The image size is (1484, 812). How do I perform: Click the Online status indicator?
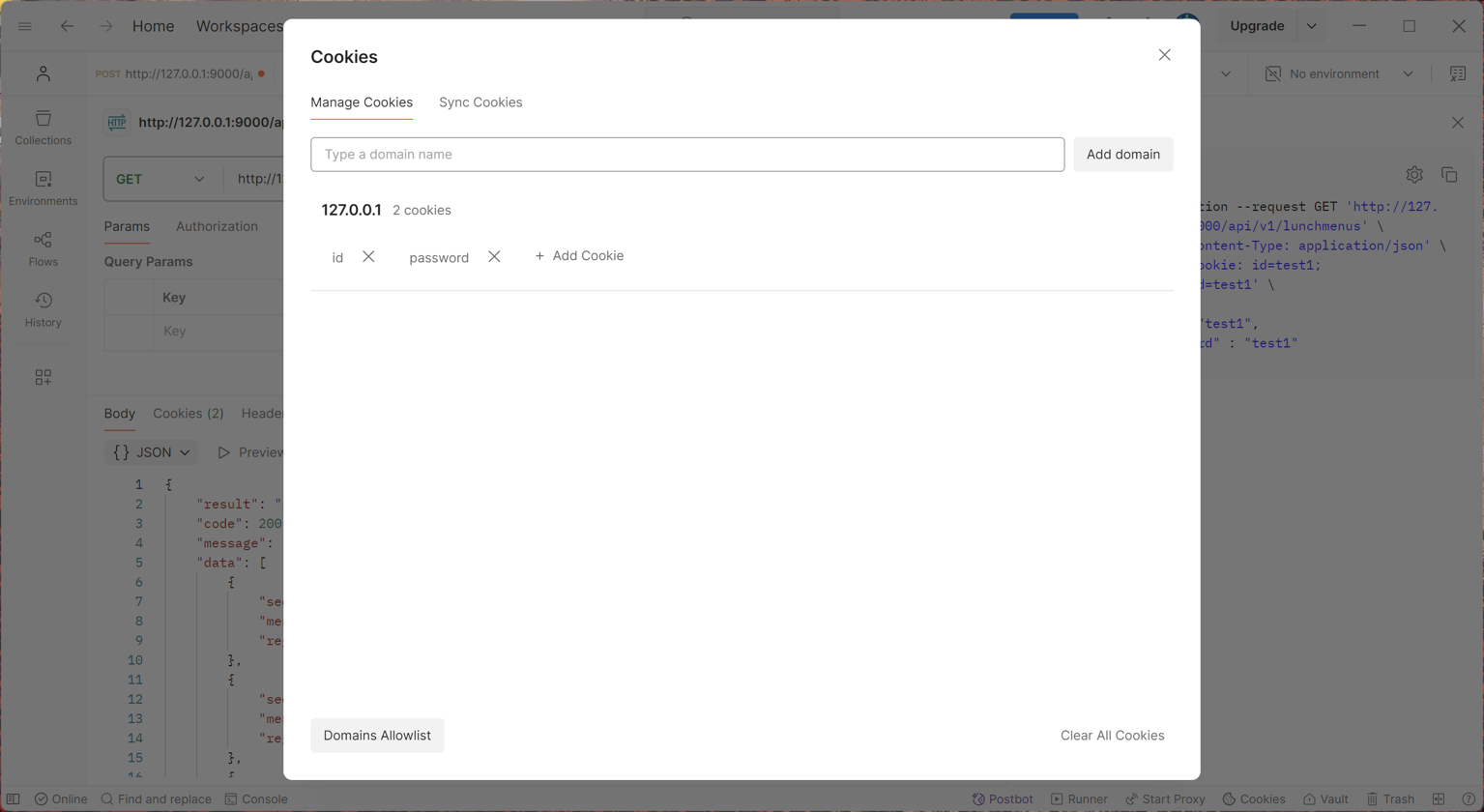(x=61, y=799)
